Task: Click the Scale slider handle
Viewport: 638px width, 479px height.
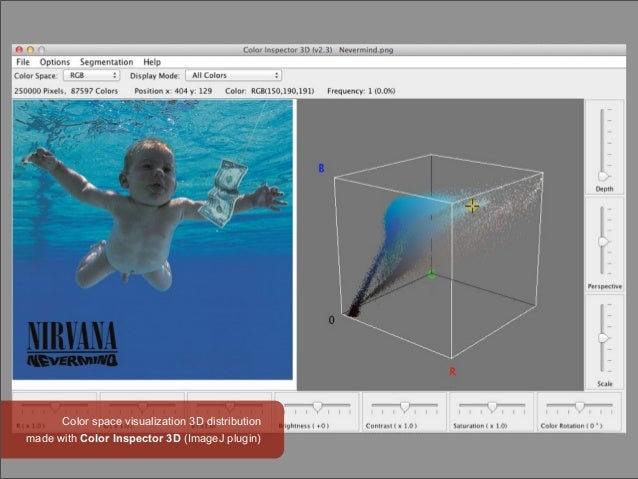Action: click(603, 338)
